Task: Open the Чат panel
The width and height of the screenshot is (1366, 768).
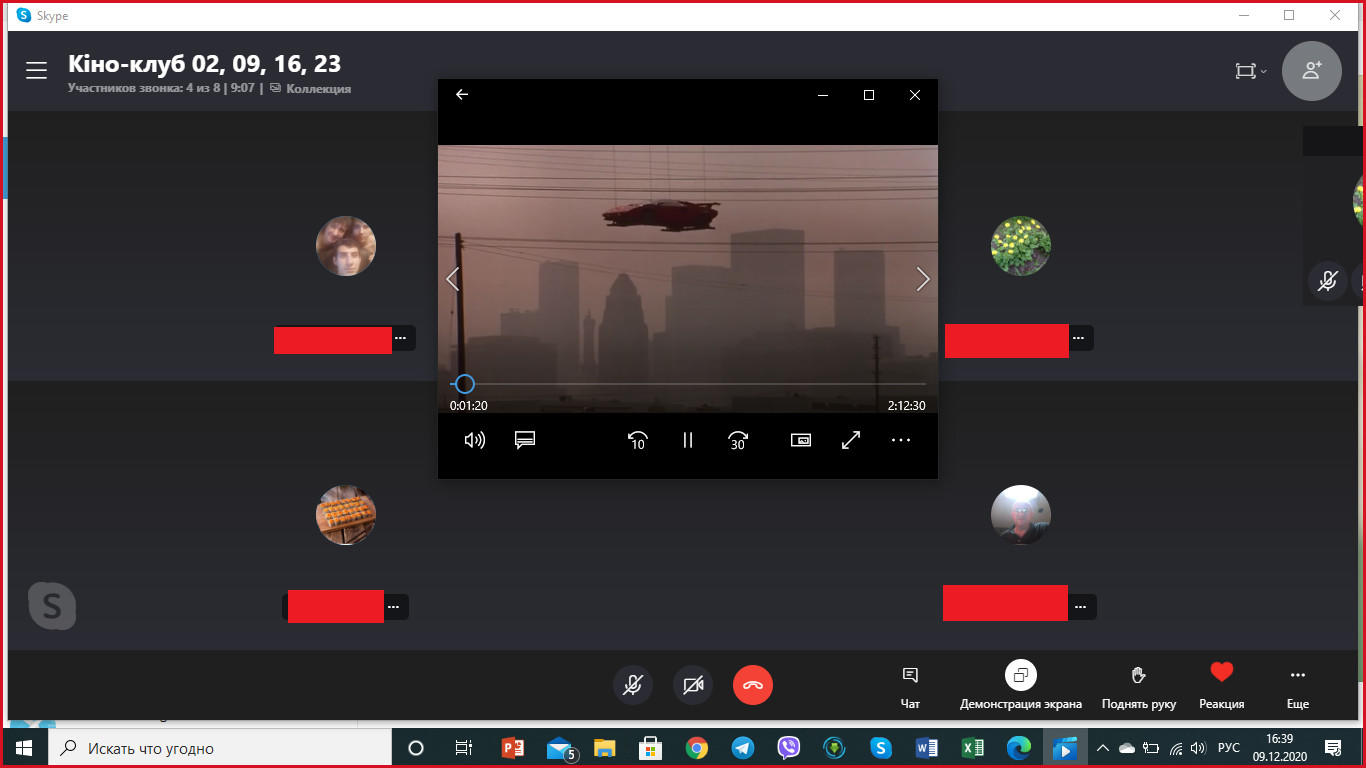Action: (x=910, y=687)
